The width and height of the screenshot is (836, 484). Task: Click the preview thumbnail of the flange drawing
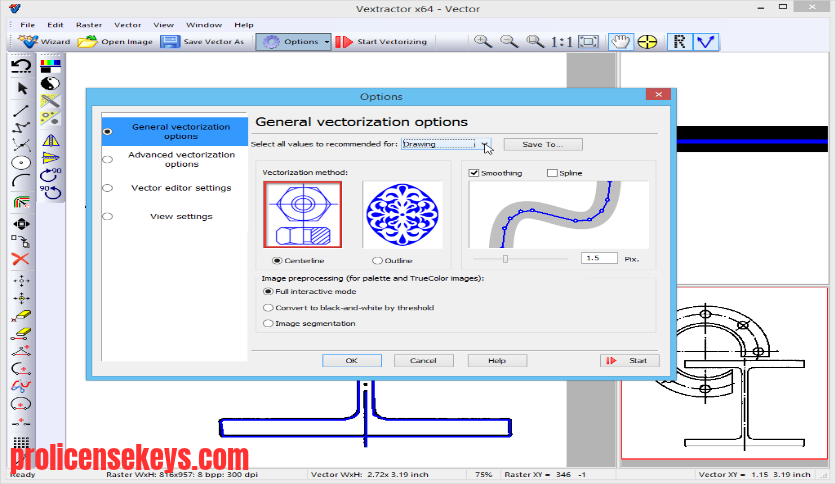click(x=725, y=373)
